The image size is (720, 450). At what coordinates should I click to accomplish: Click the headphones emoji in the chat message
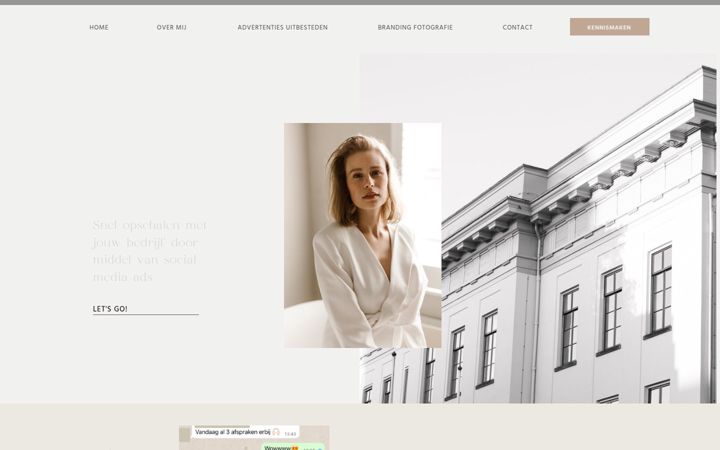(x=276, y=432)
